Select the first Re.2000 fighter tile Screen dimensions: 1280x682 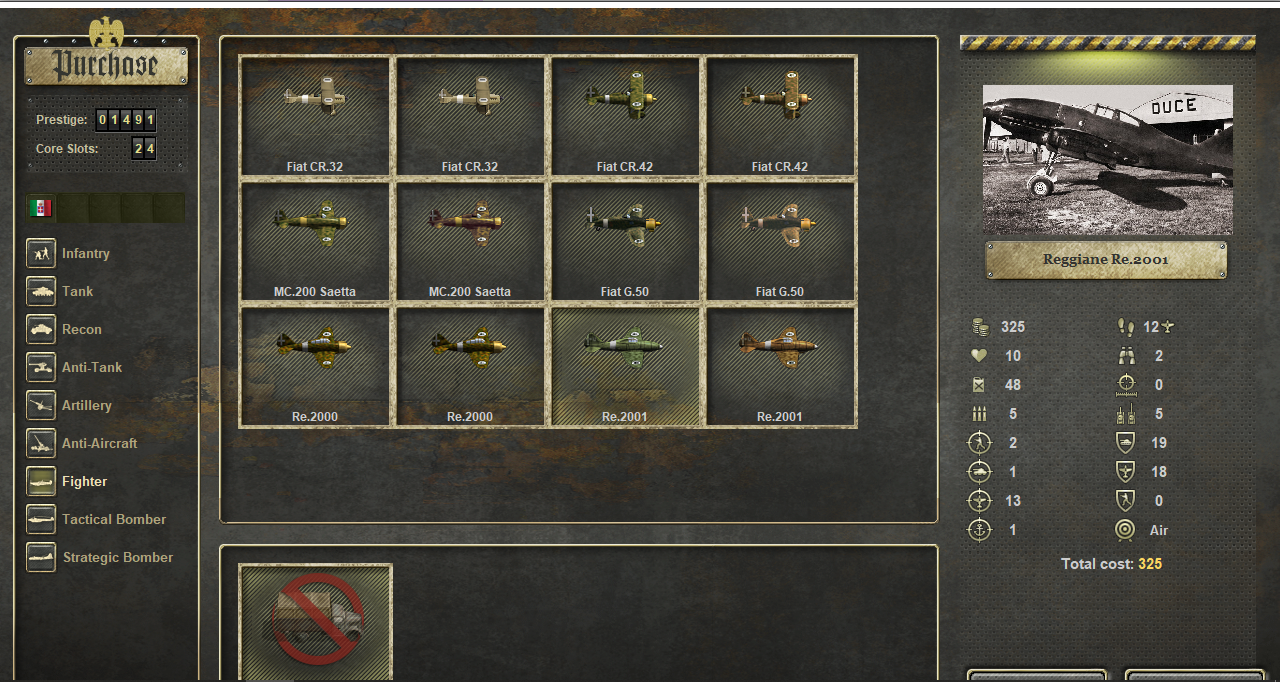click(x=315, y=365)
